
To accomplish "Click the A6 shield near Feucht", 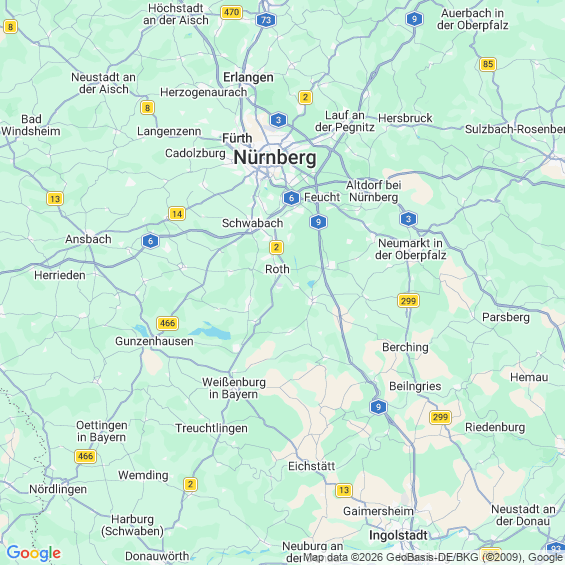I will click(291, 198).
